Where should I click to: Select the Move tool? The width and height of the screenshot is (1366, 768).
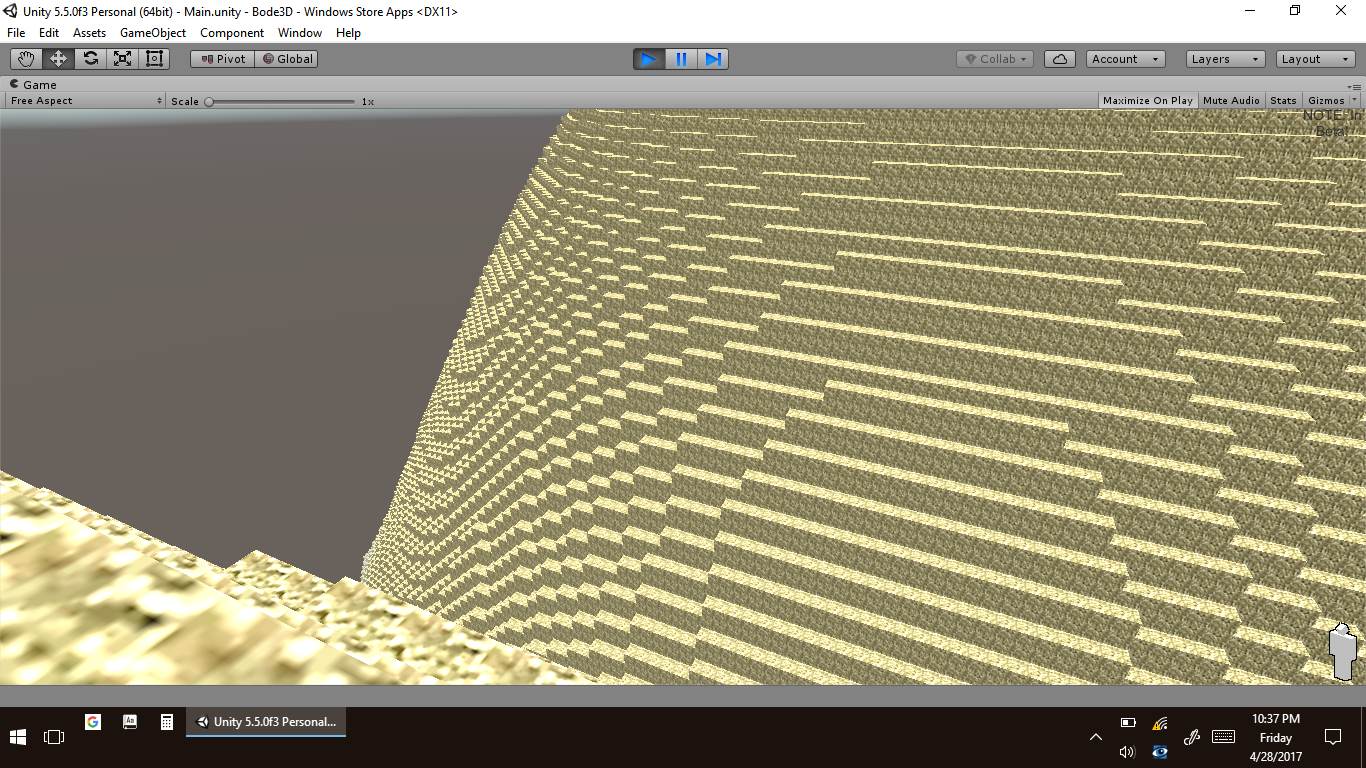click(58, 59)
